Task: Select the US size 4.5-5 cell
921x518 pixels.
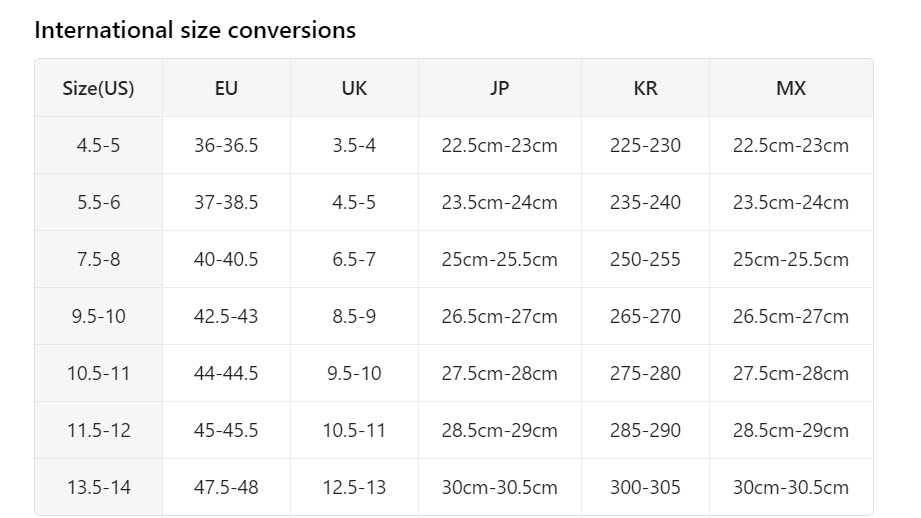Action: [x=98, y=145]
